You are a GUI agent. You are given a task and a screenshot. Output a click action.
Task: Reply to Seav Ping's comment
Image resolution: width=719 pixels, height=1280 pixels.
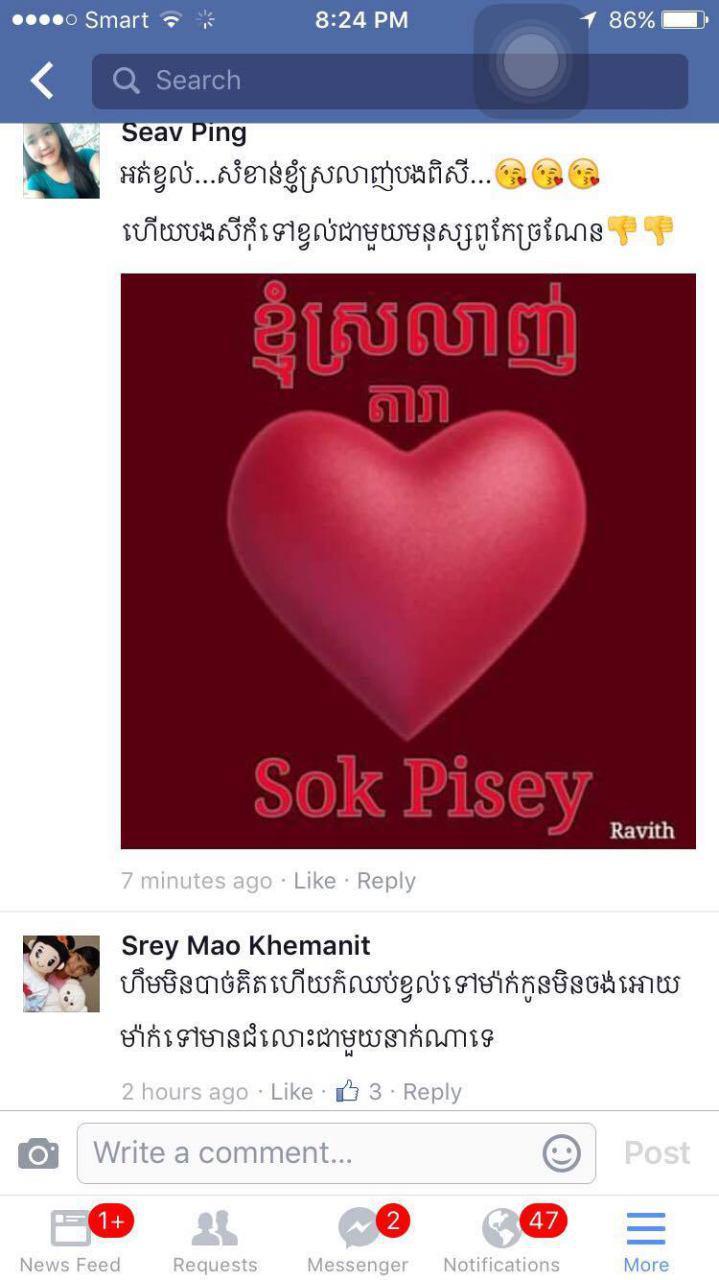tap(386, 881)
